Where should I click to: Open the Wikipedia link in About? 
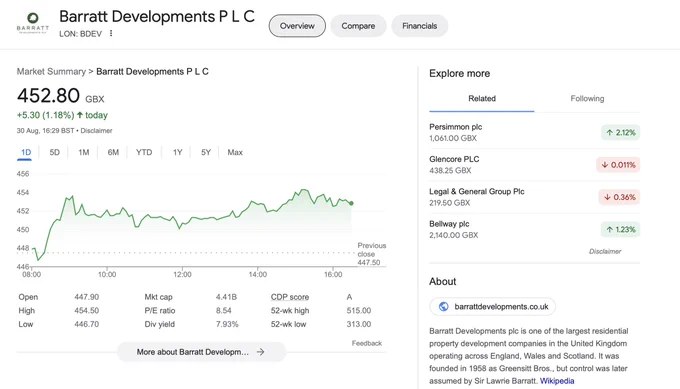[x=557, y=381]
